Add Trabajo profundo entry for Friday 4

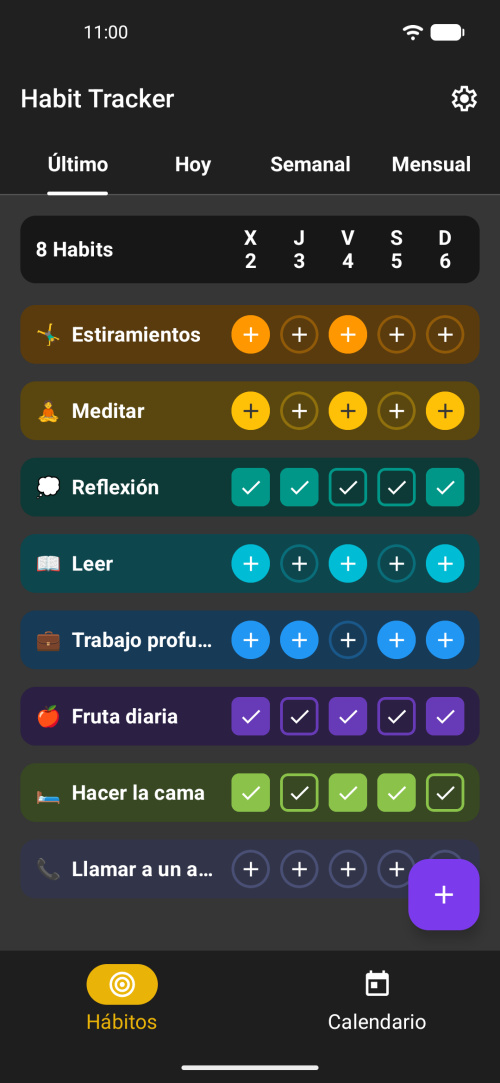point(347,640)
